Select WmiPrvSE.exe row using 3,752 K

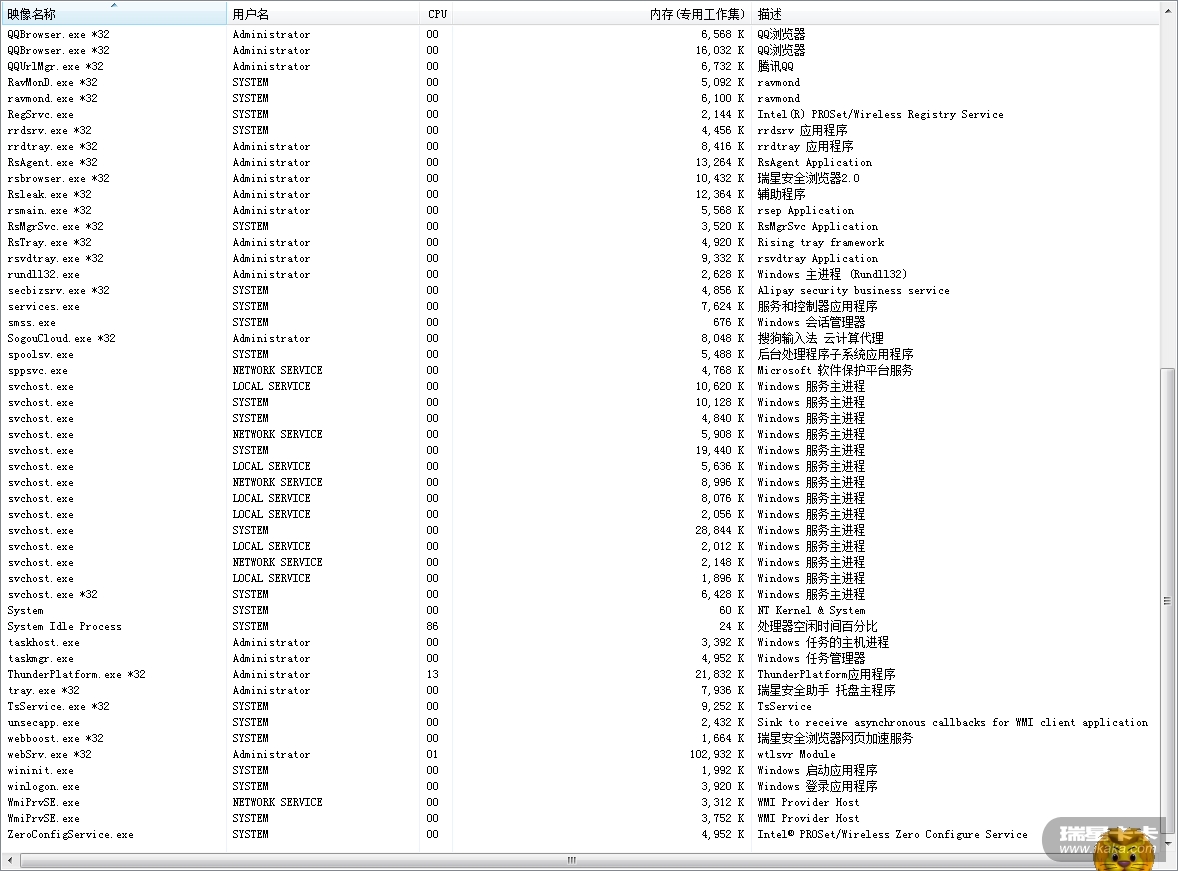[x=579, y=818]
